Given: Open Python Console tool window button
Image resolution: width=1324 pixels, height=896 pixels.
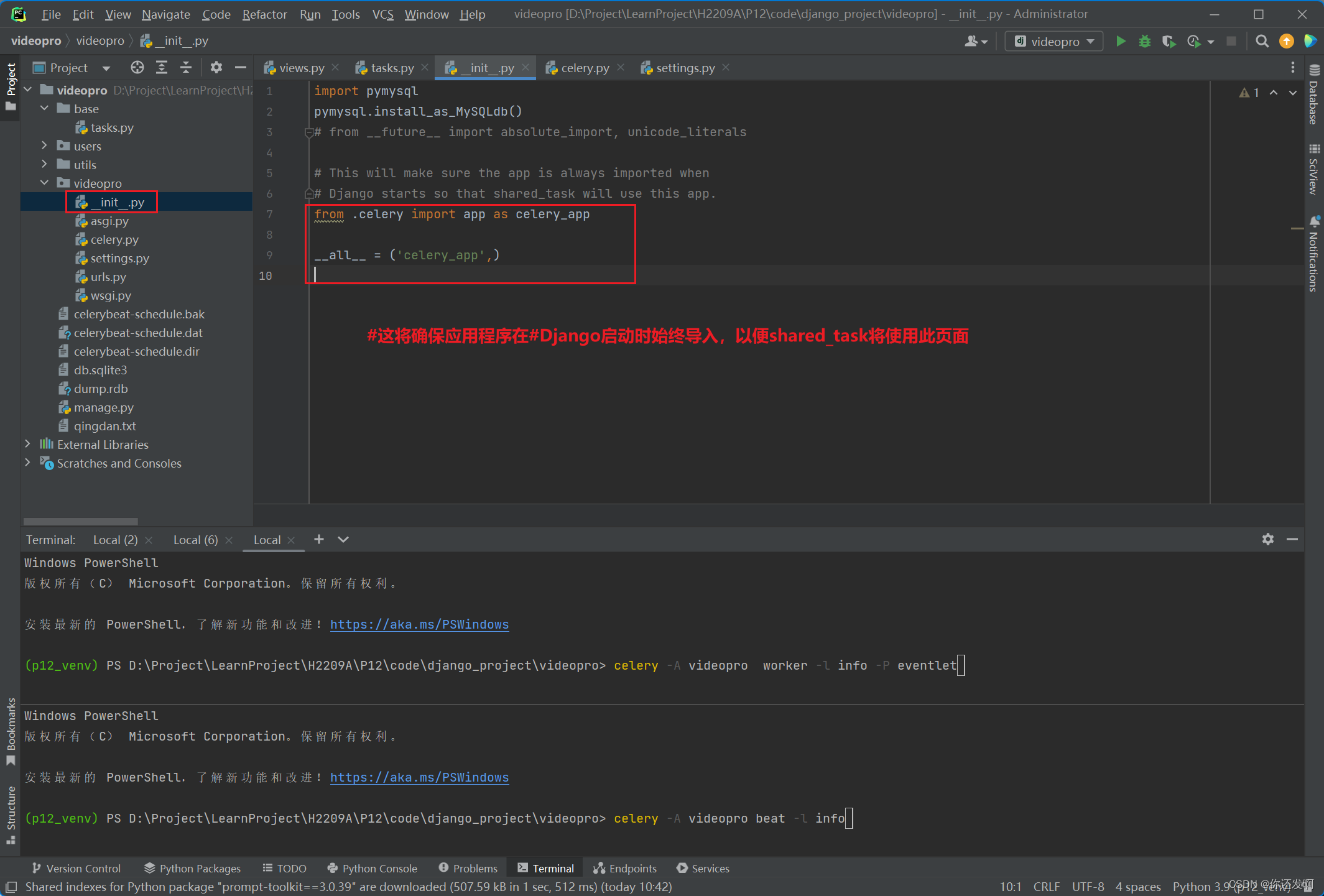Looking at the screenshot, I should (373, 868).
